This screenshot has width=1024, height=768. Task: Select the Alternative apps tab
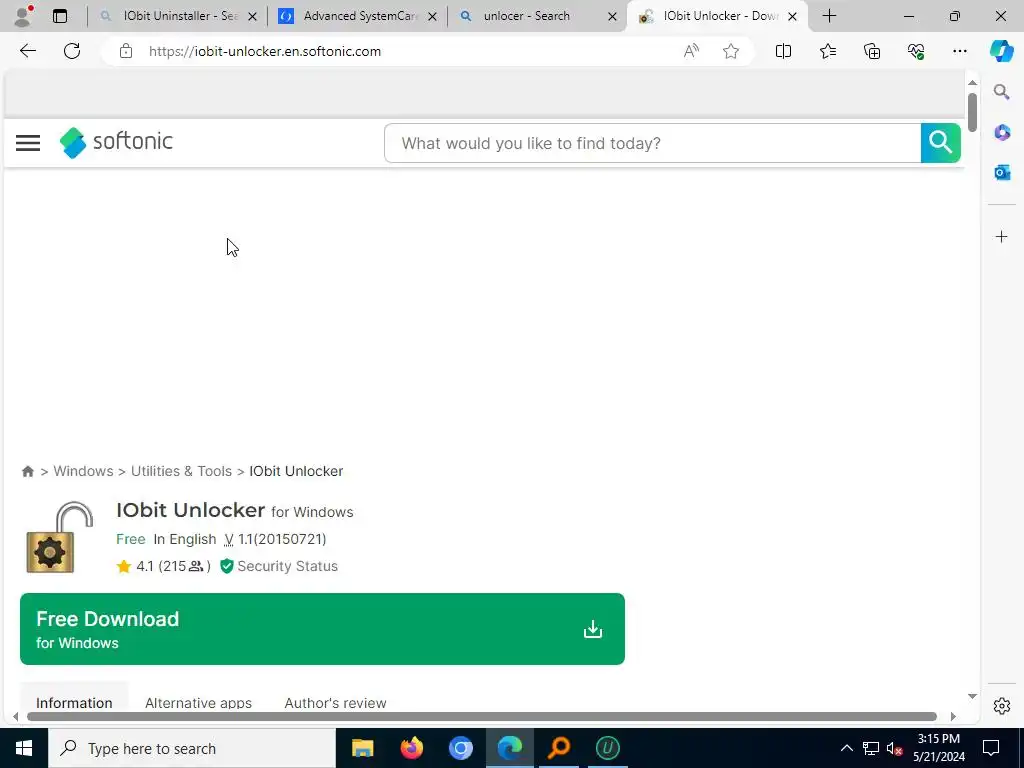pos(199,703)
